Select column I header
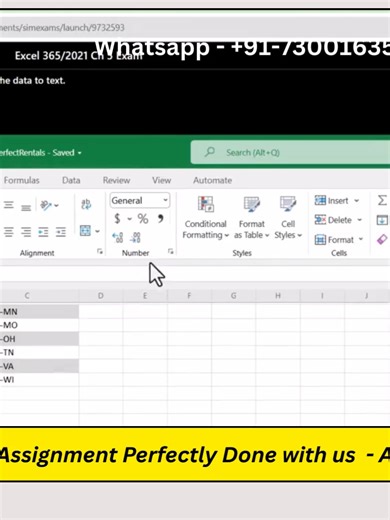 (322, 296)
